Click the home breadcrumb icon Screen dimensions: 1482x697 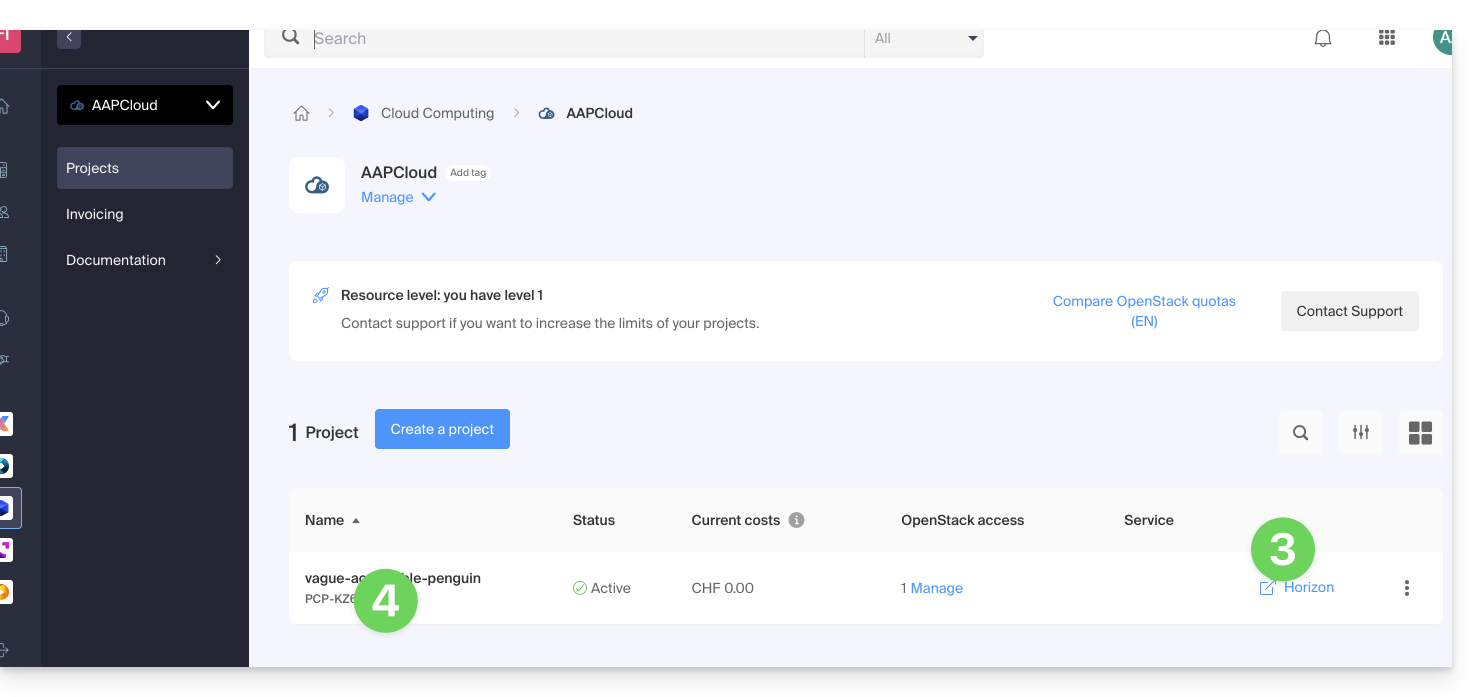(301, 114)
